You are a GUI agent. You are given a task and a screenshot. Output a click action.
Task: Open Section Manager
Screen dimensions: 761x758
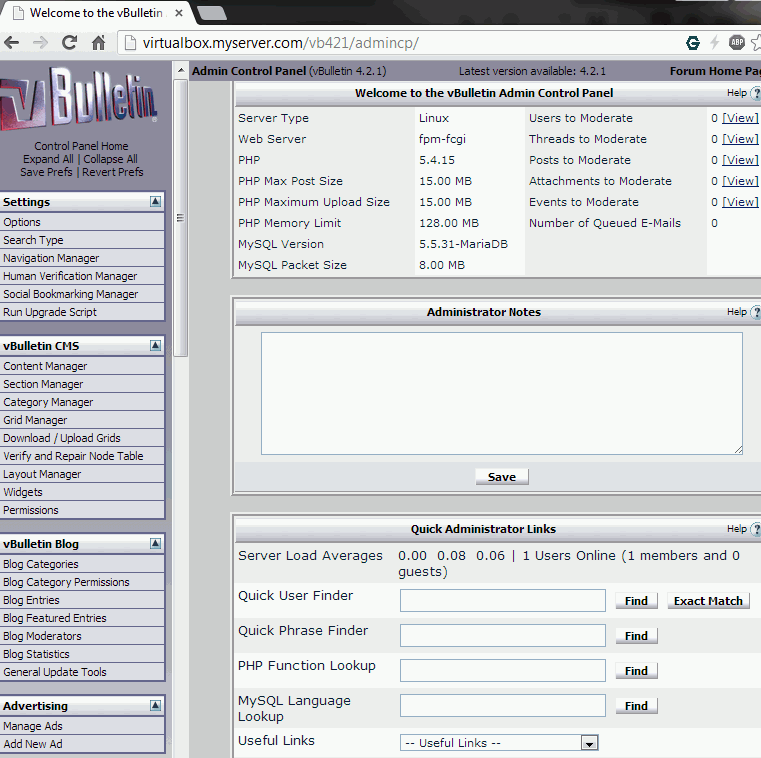(x=82, y=384)
